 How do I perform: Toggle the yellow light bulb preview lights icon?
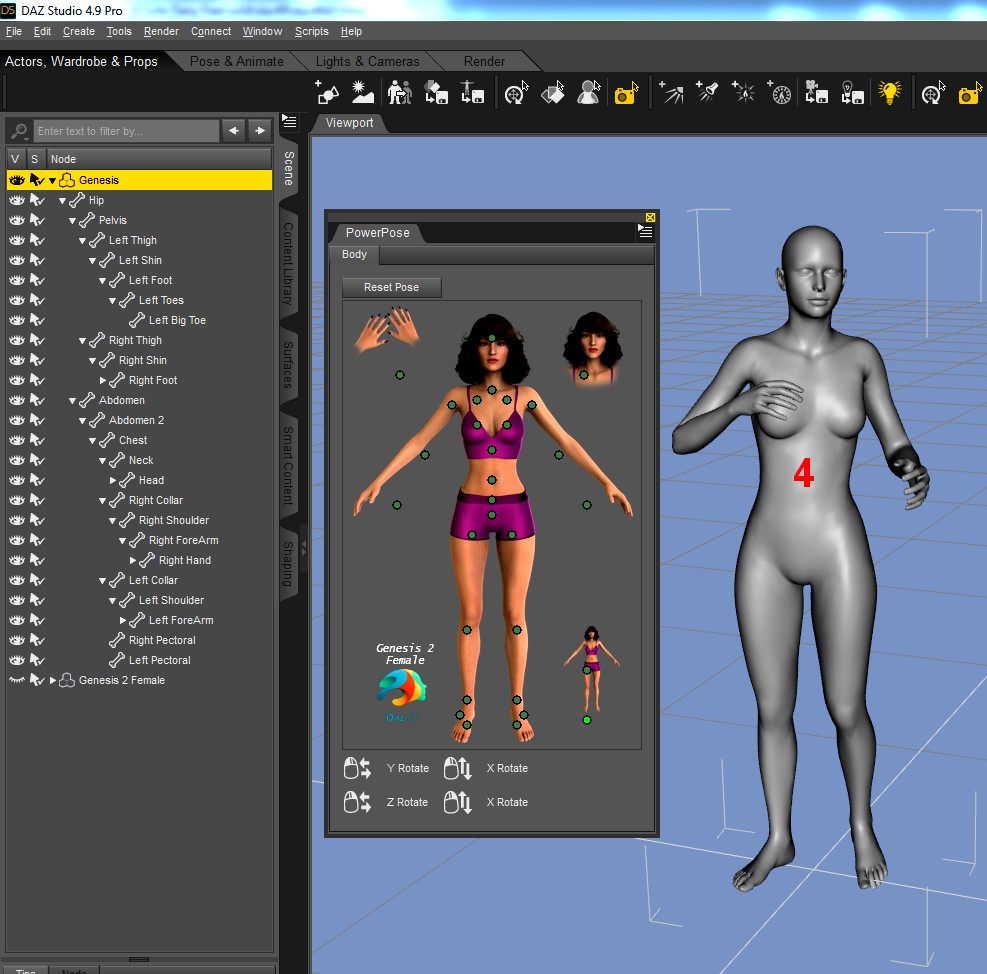tap(889, 93)
